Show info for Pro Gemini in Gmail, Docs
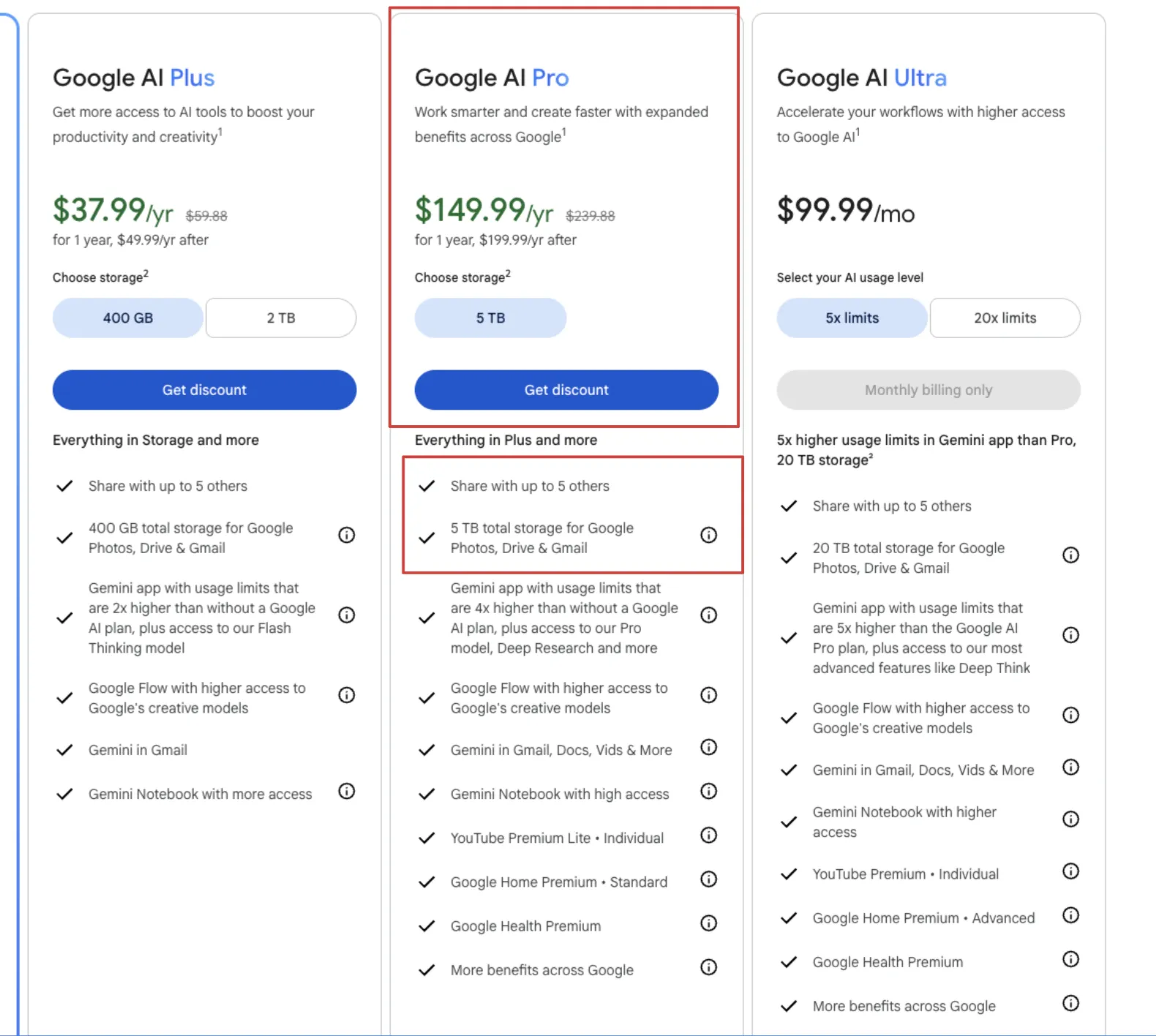Screen dimensions: 1156x1036 [708, 747]
